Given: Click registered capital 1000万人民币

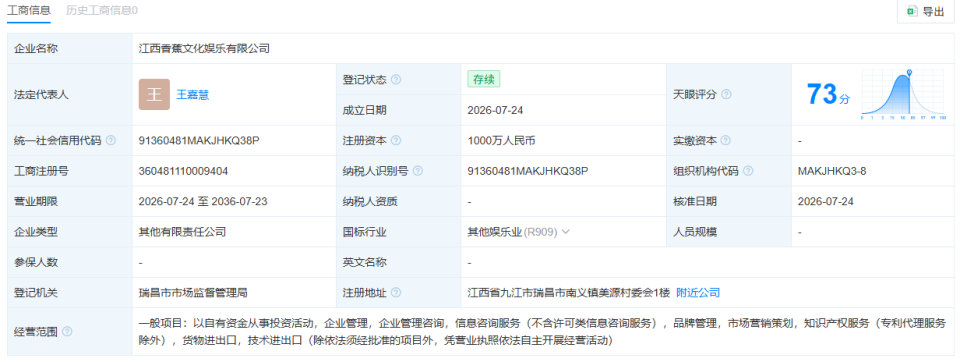Looking at the screenshot, I should 501,140.
